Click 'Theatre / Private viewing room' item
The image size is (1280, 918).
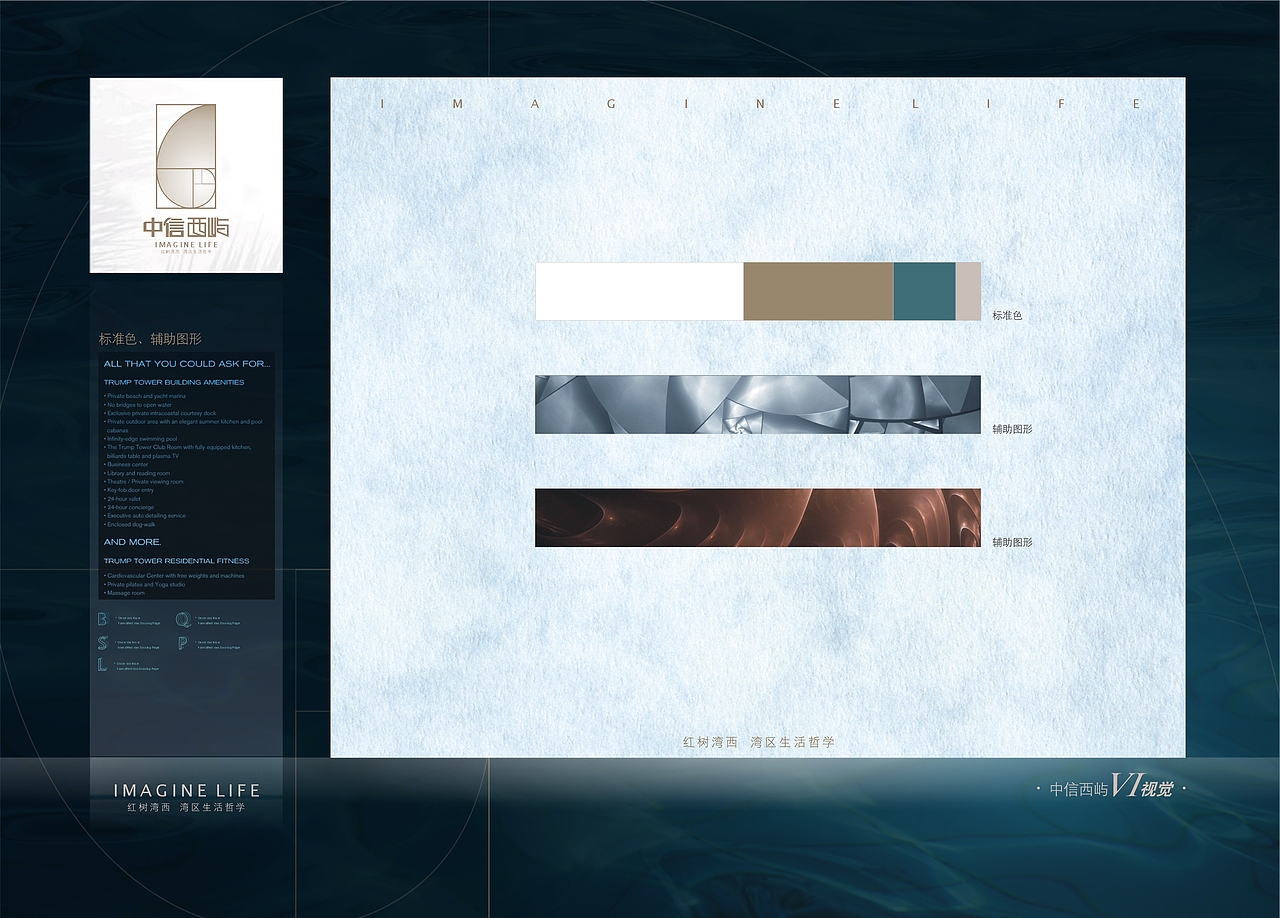145,482
